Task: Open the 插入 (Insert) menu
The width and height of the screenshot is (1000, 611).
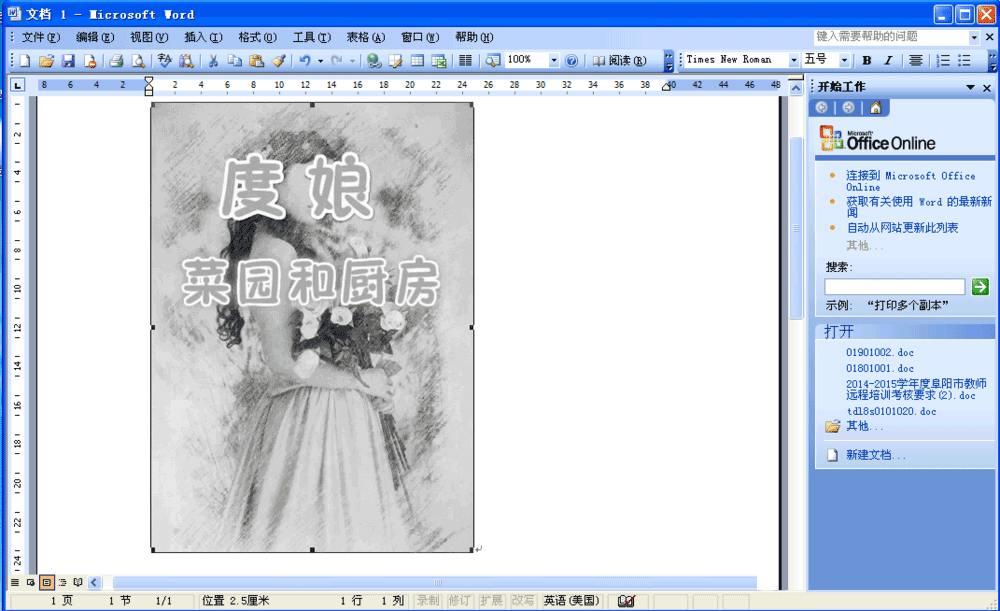Action: tap(202, 37)
